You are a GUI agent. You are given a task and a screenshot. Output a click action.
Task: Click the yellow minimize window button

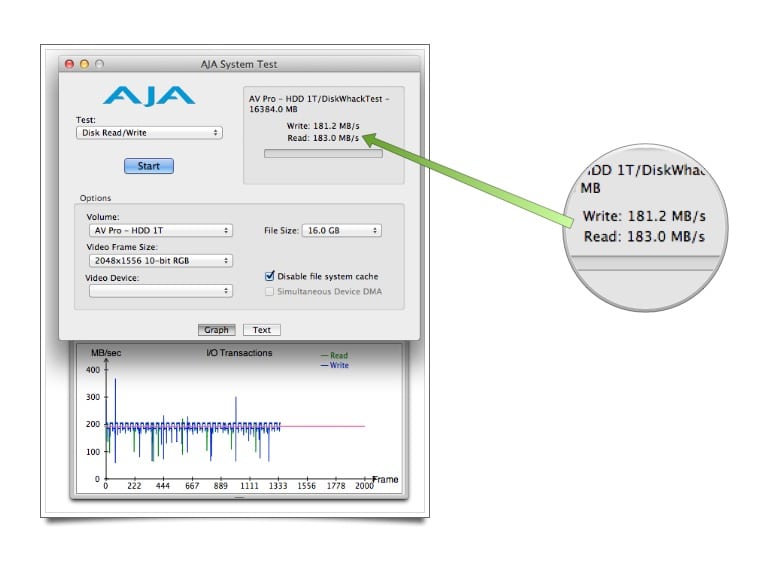click(84, 64)
